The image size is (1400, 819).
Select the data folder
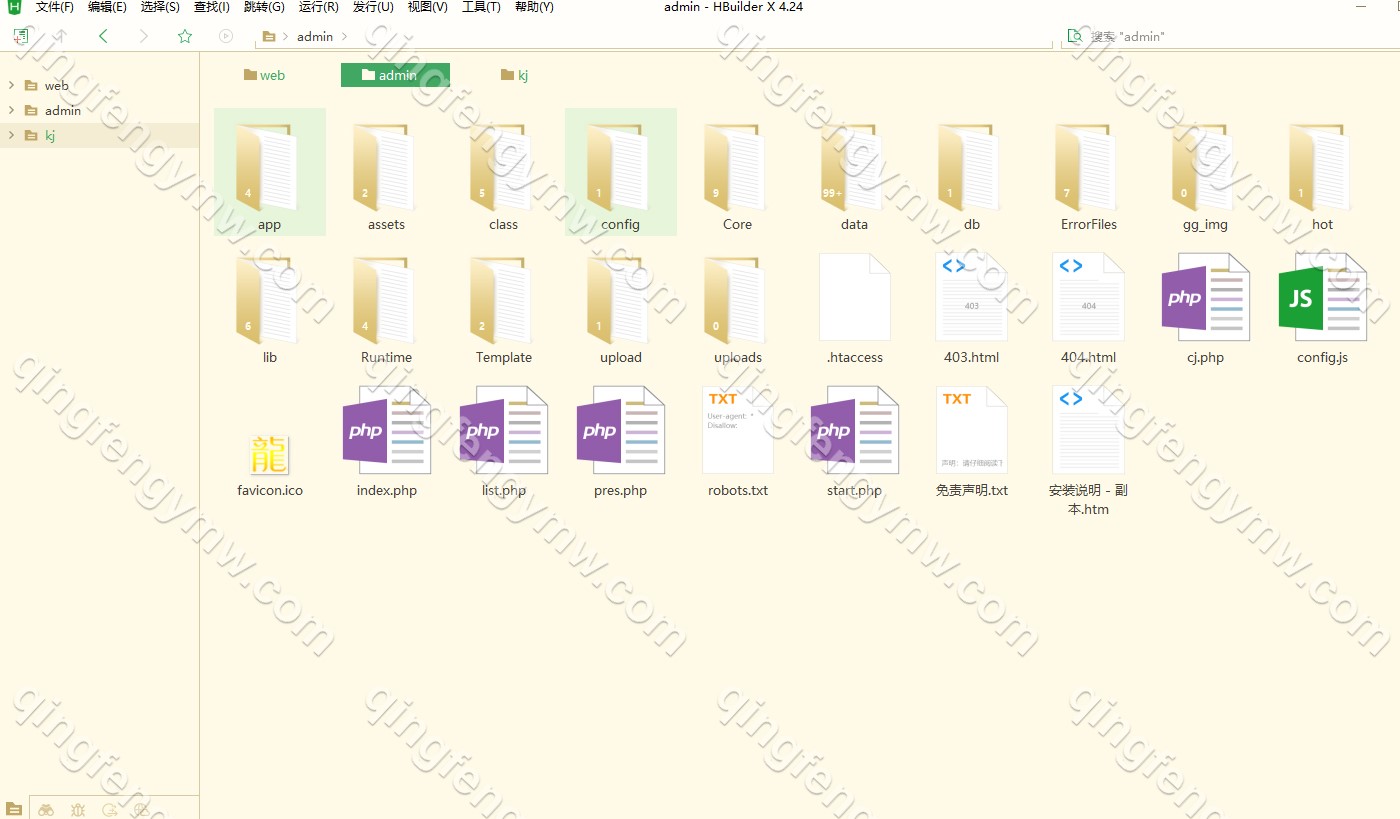[x=854, y=172]
